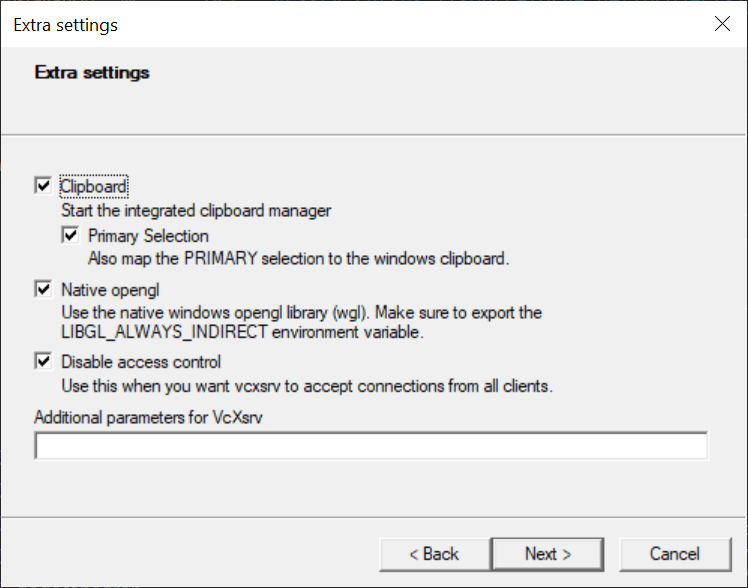Image resolution: width=748 pixels, height=588 pixels.
Task: Toggle the Primary Selection checkbox
Action: [70, 236]
